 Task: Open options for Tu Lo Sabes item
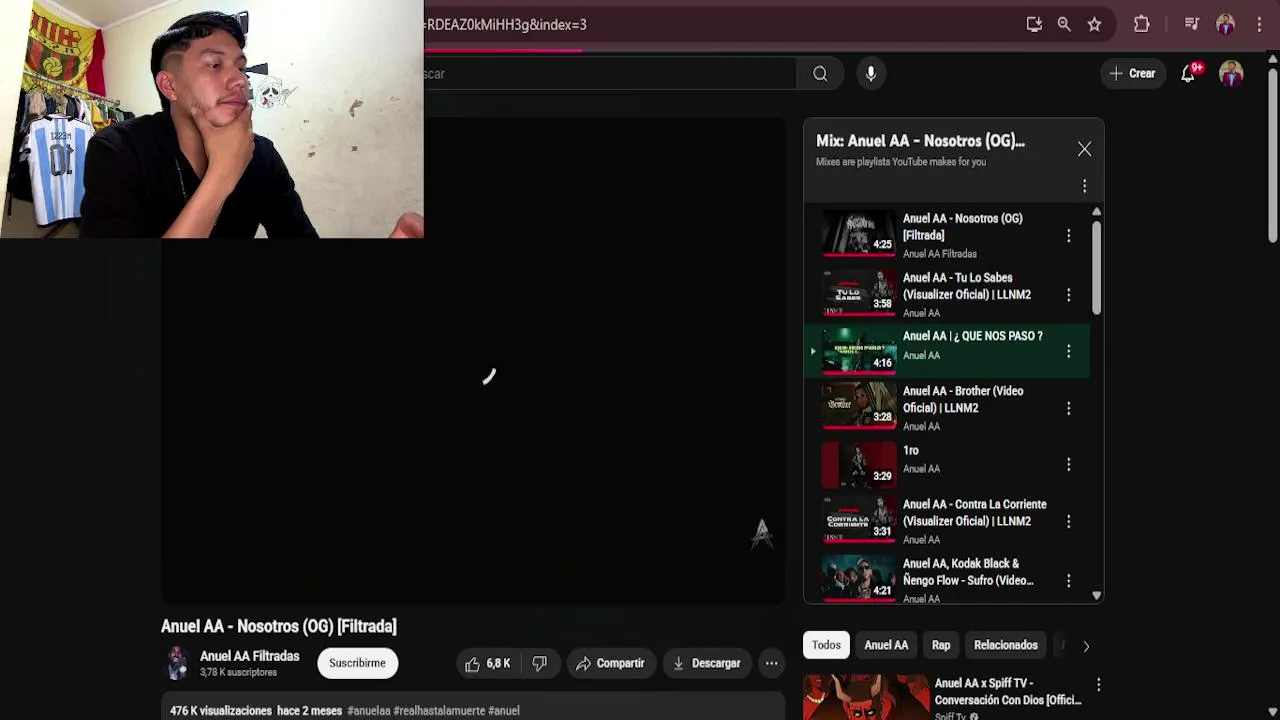(1068, 295)
